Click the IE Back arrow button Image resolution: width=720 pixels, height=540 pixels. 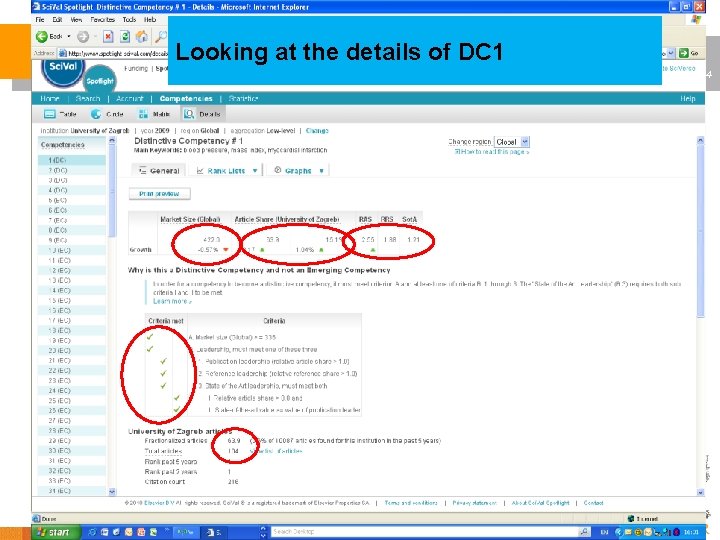[x=42, y=36]
